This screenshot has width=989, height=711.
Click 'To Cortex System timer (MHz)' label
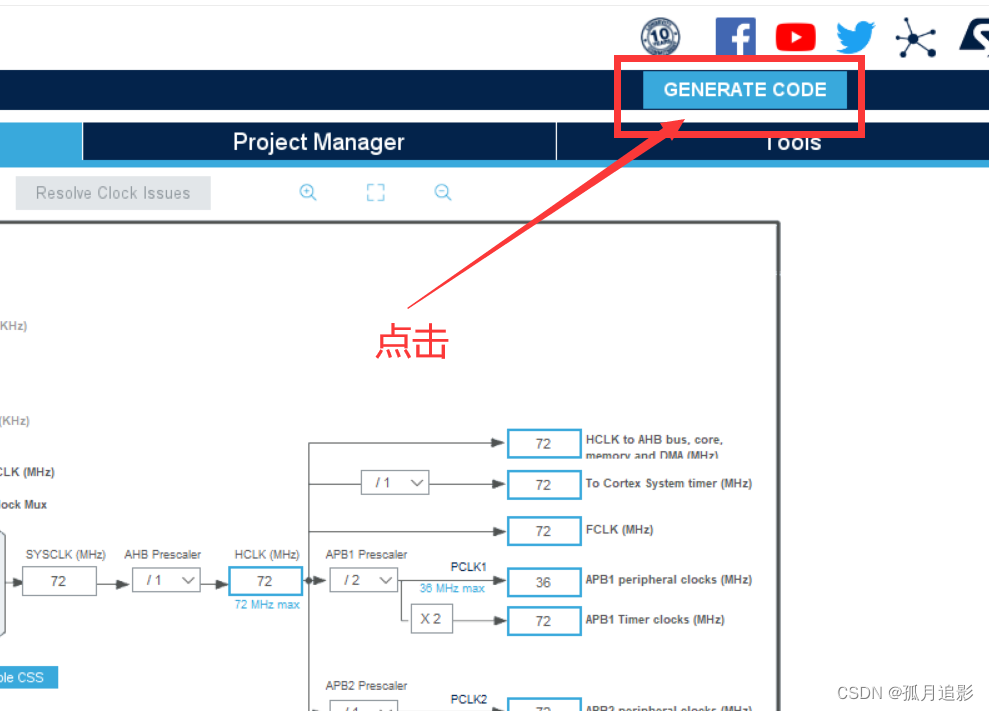[669, 483]
